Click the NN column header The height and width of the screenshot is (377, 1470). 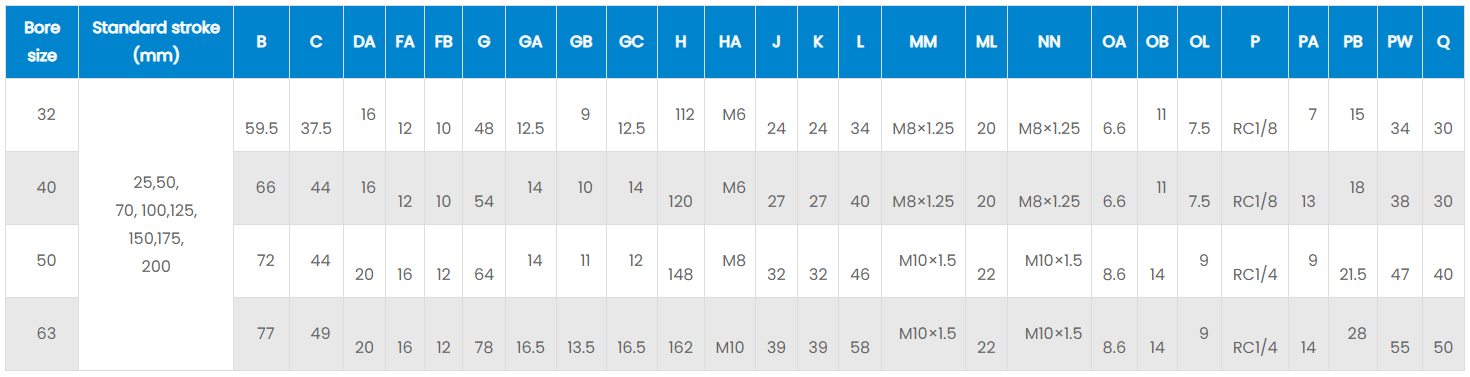[x=1049, y=42]
